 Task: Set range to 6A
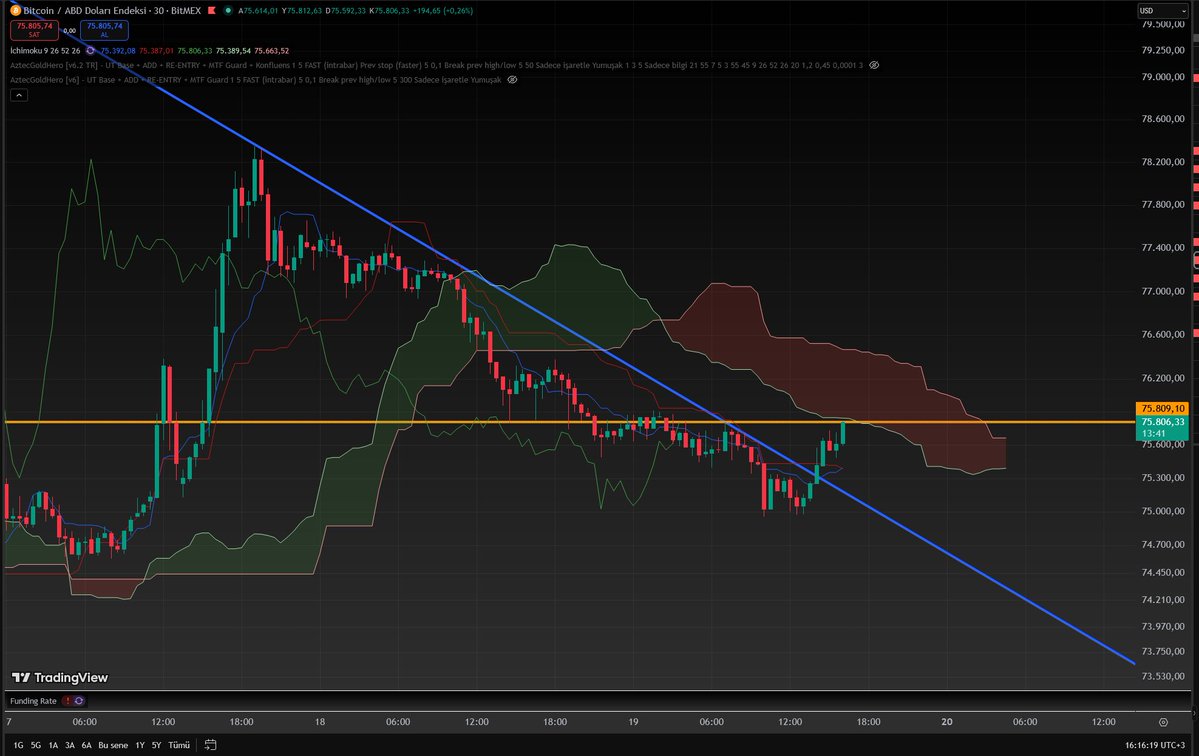click(x=86, y=745)
